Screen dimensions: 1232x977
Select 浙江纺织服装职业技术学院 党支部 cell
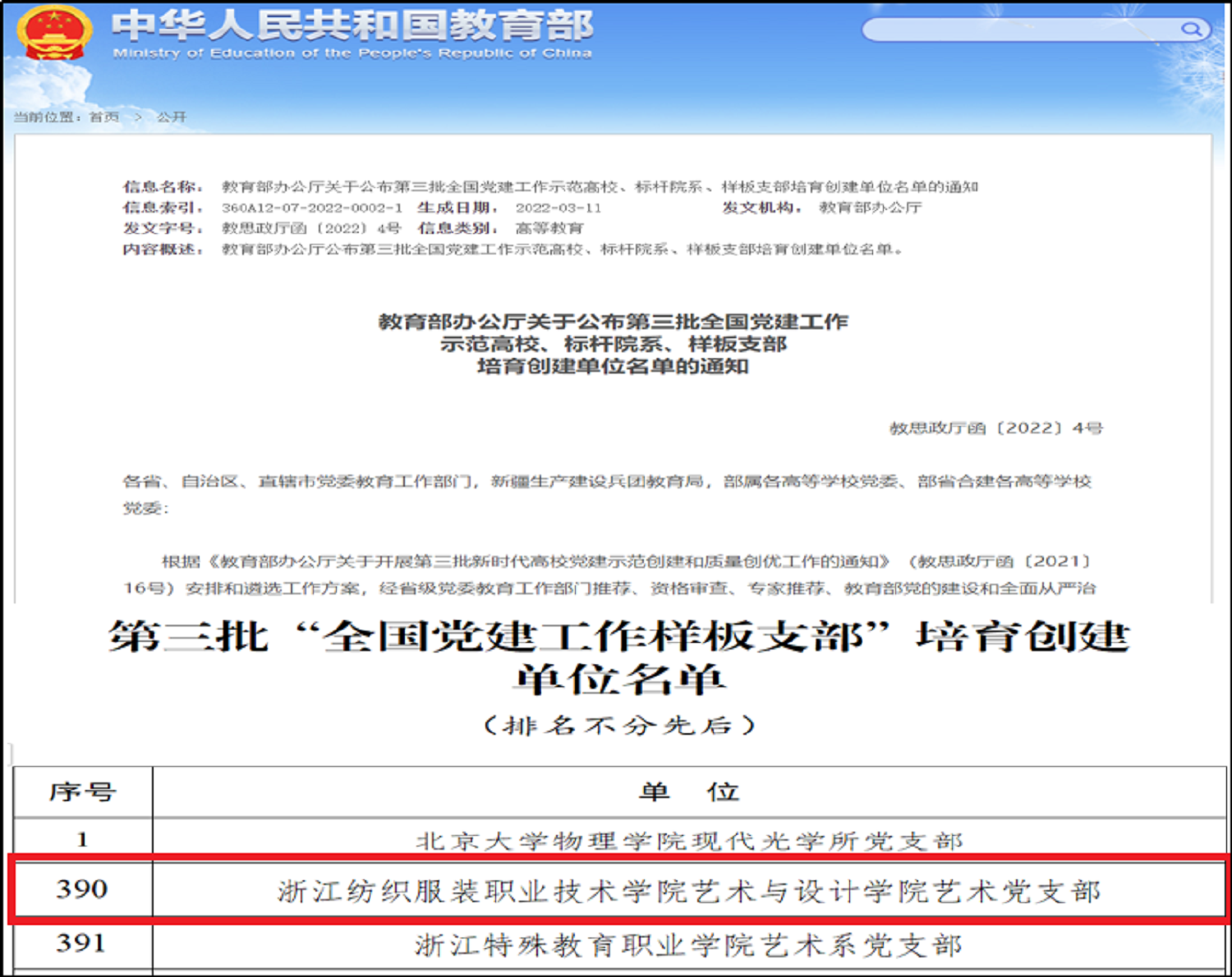[690, 891]
